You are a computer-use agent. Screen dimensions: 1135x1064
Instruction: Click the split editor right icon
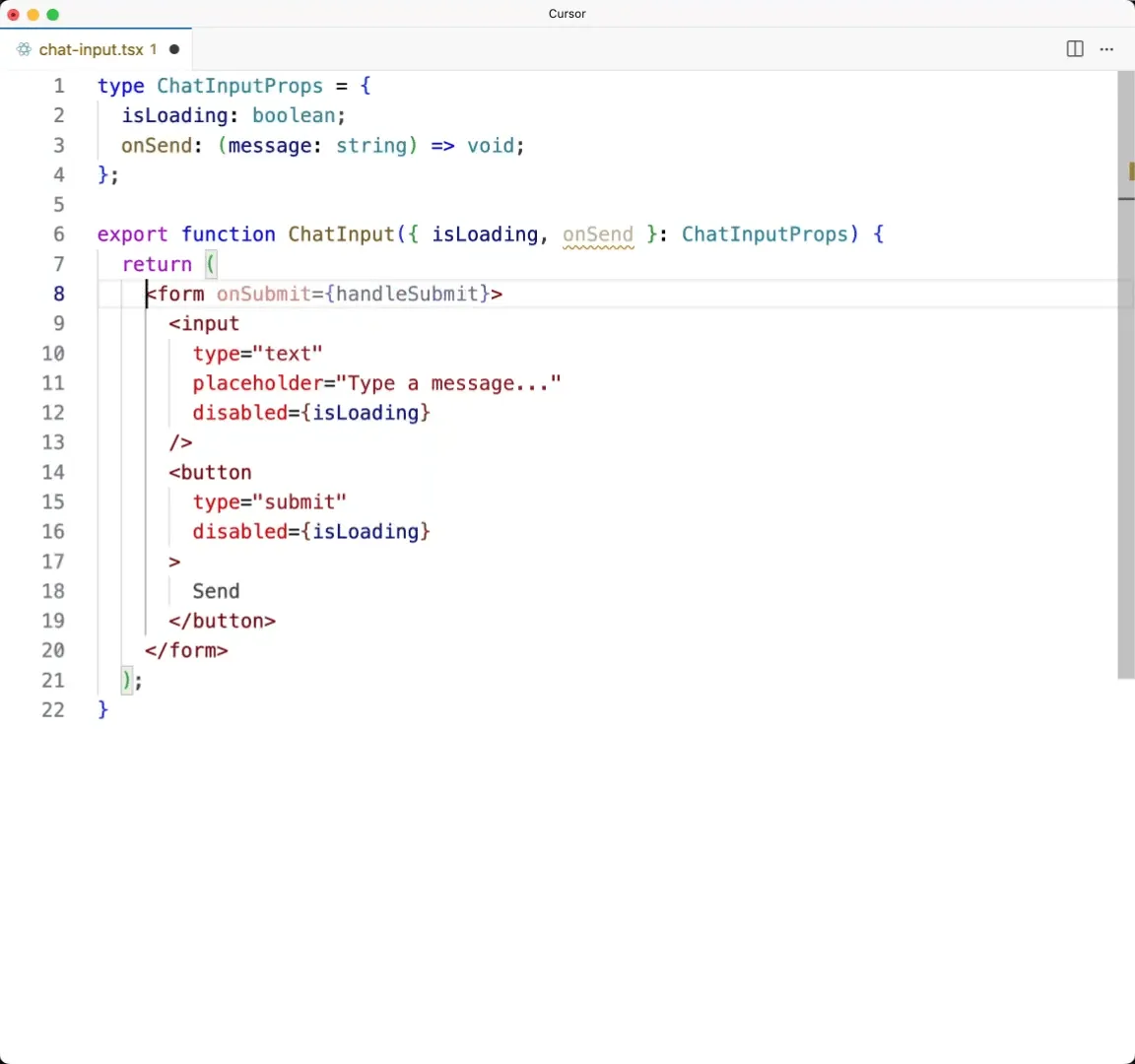click(x=1075, y=49)
